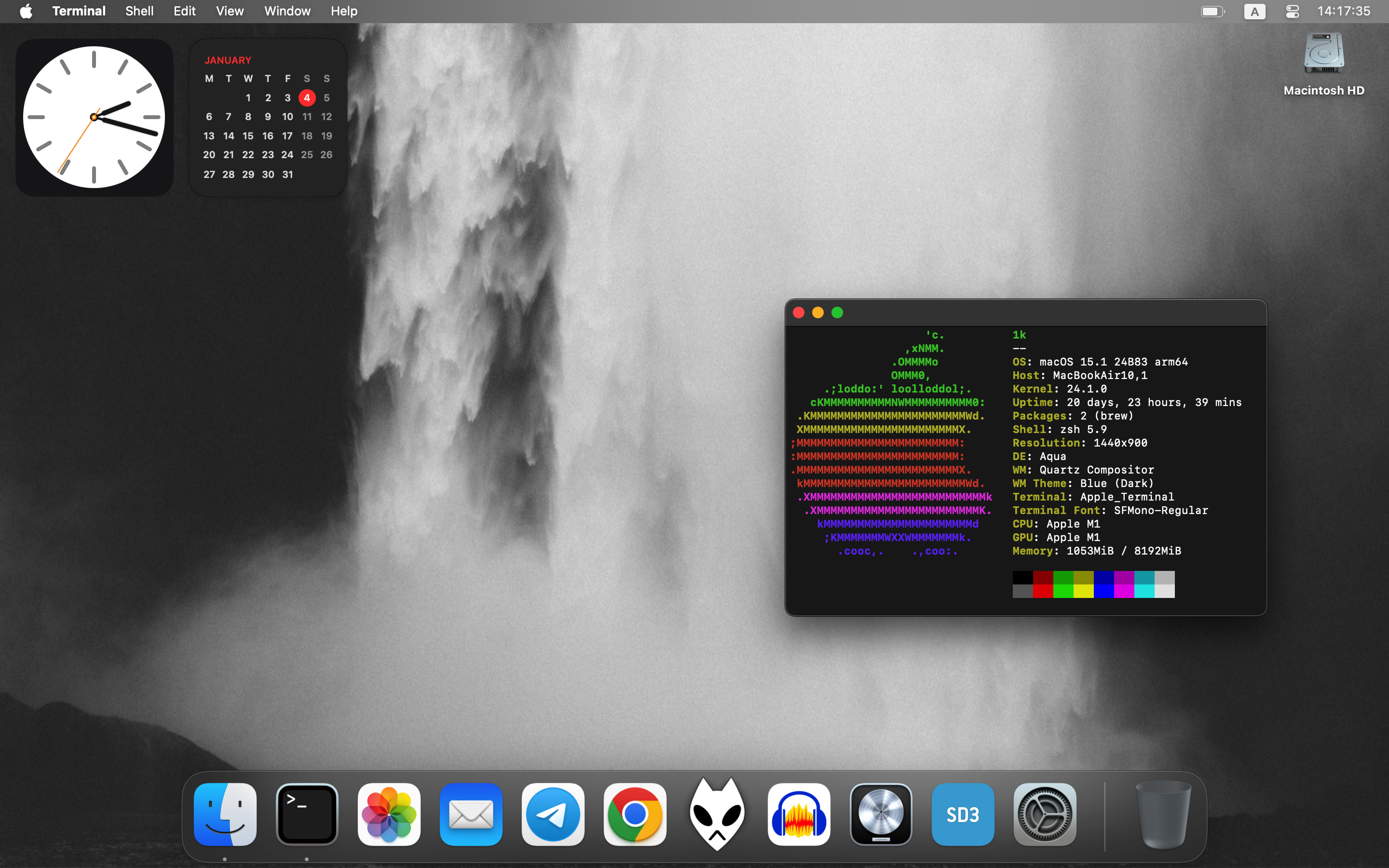This screenshot has height=868, width=1389.
Task: Open the Shell menu
Action: click(x=139, y=12)
